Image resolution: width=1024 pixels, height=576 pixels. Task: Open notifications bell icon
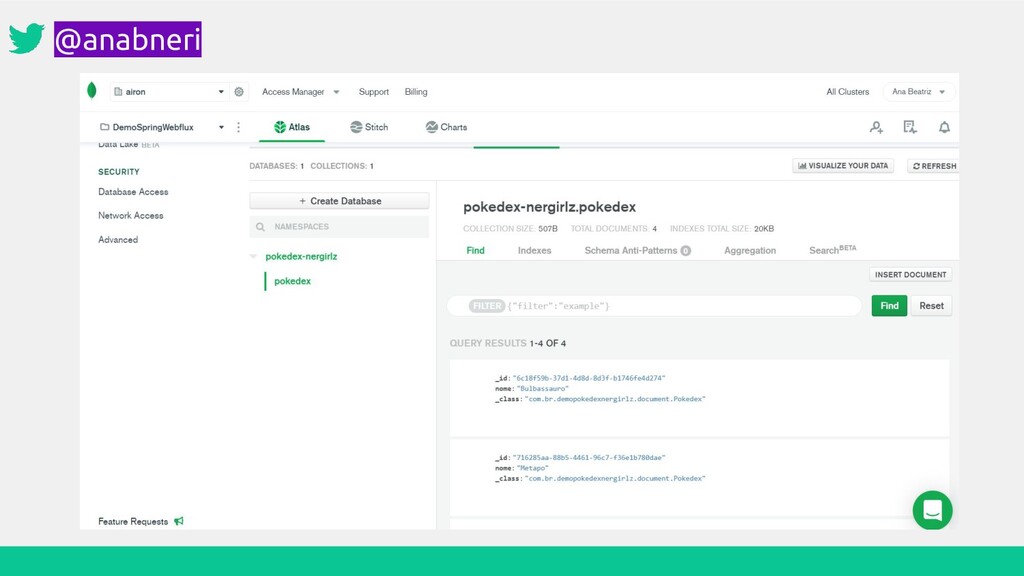pyautogui.click(x=944, y=127)
